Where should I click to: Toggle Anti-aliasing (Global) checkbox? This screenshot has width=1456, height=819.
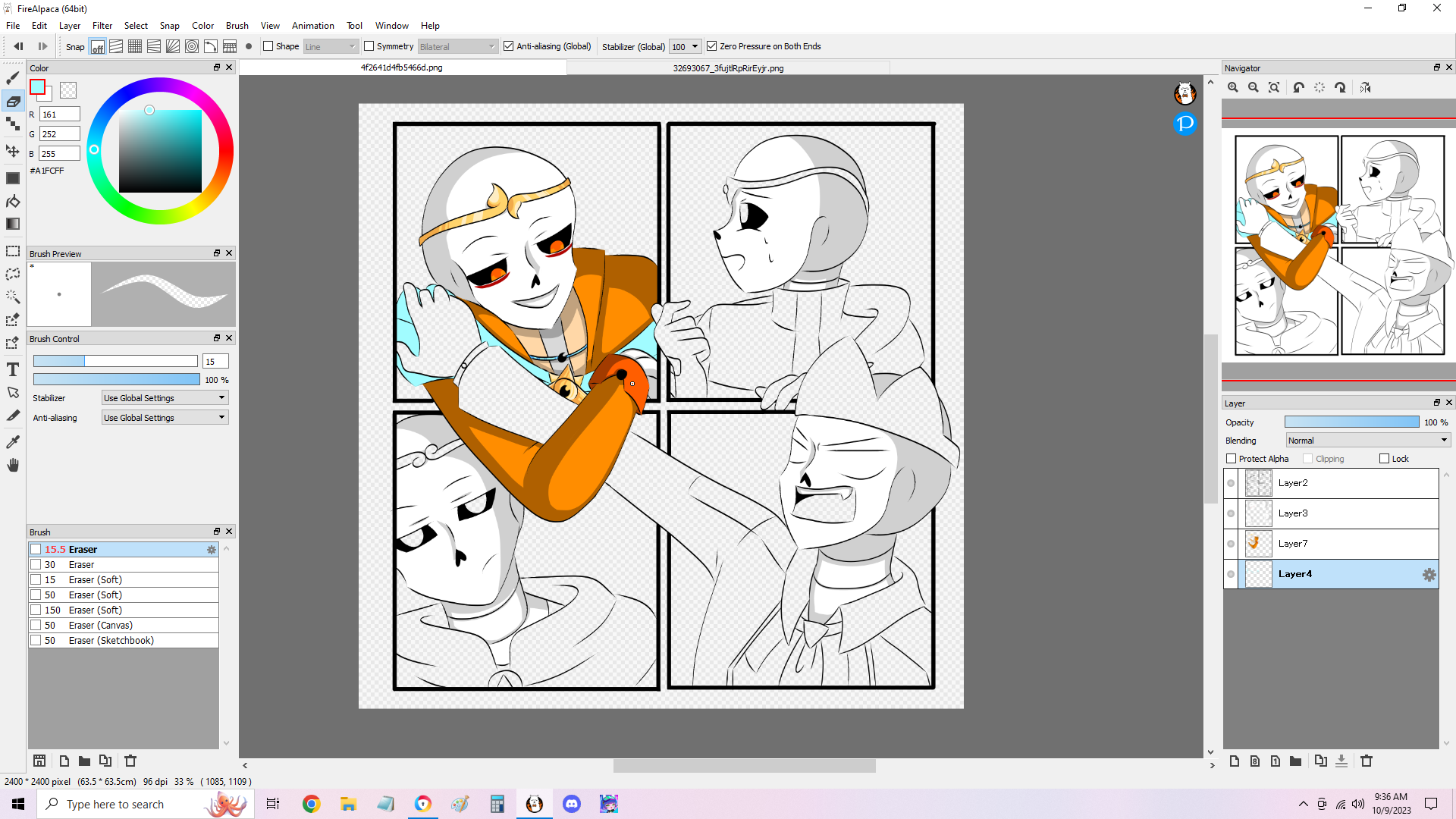[509, 46]
